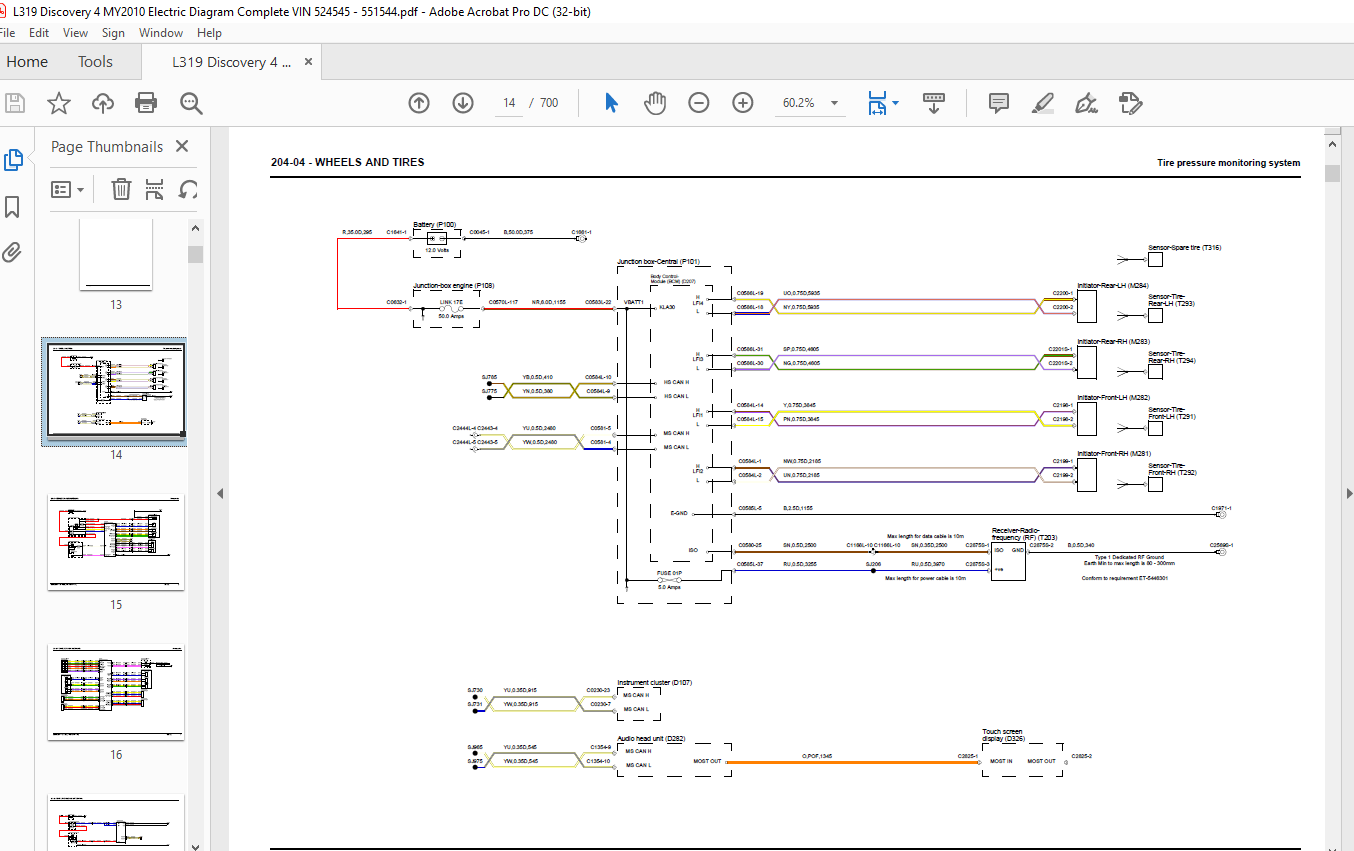The width and height of the screenshot is (1354, 851).
Task: Activate the Hand pan tool
Action: pyautogui.click(x=655, y=103)
